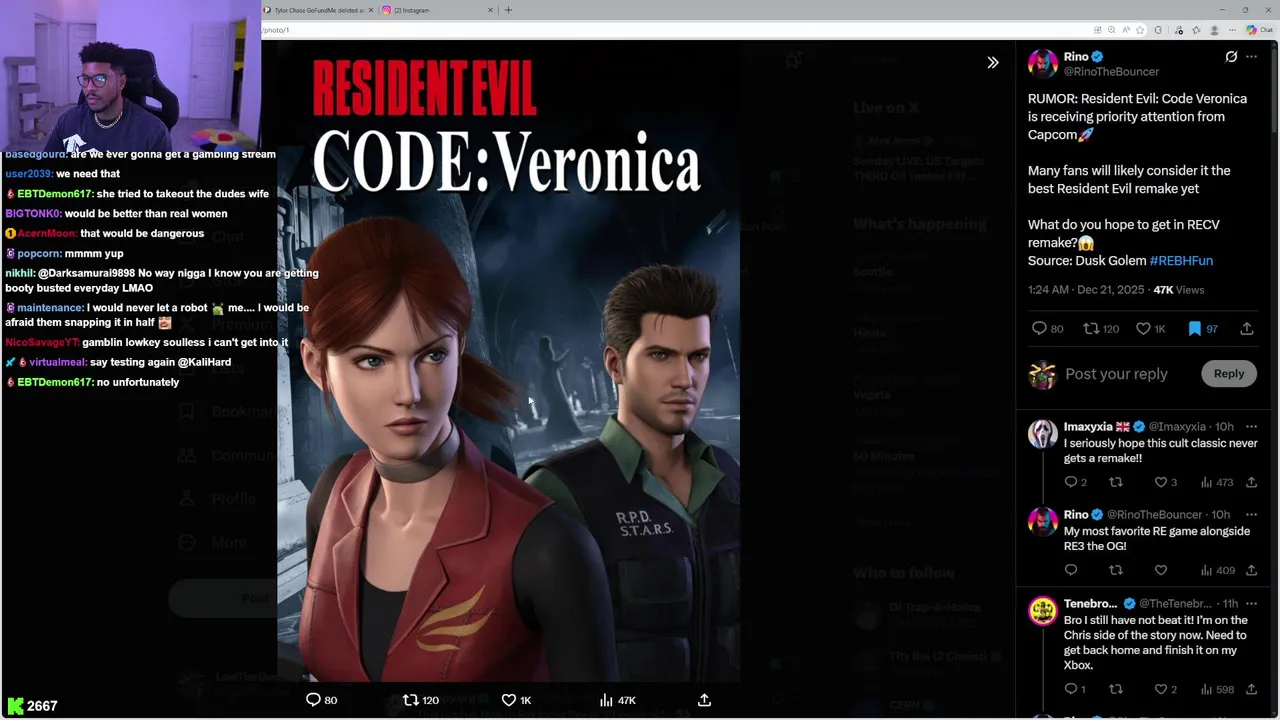Open the 47K Views count link

pyautogui.click(x=1178, y=290)
